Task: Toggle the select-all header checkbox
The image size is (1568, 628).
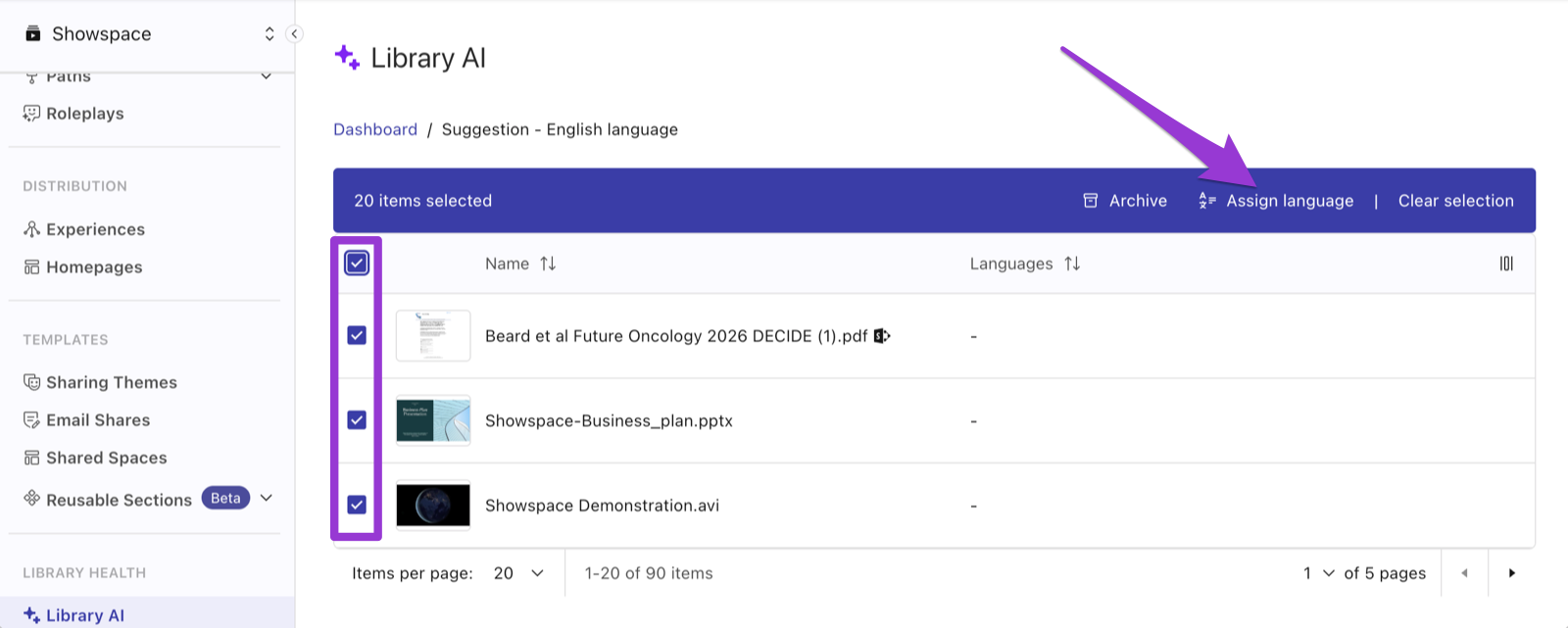Action: click(357, 263)
